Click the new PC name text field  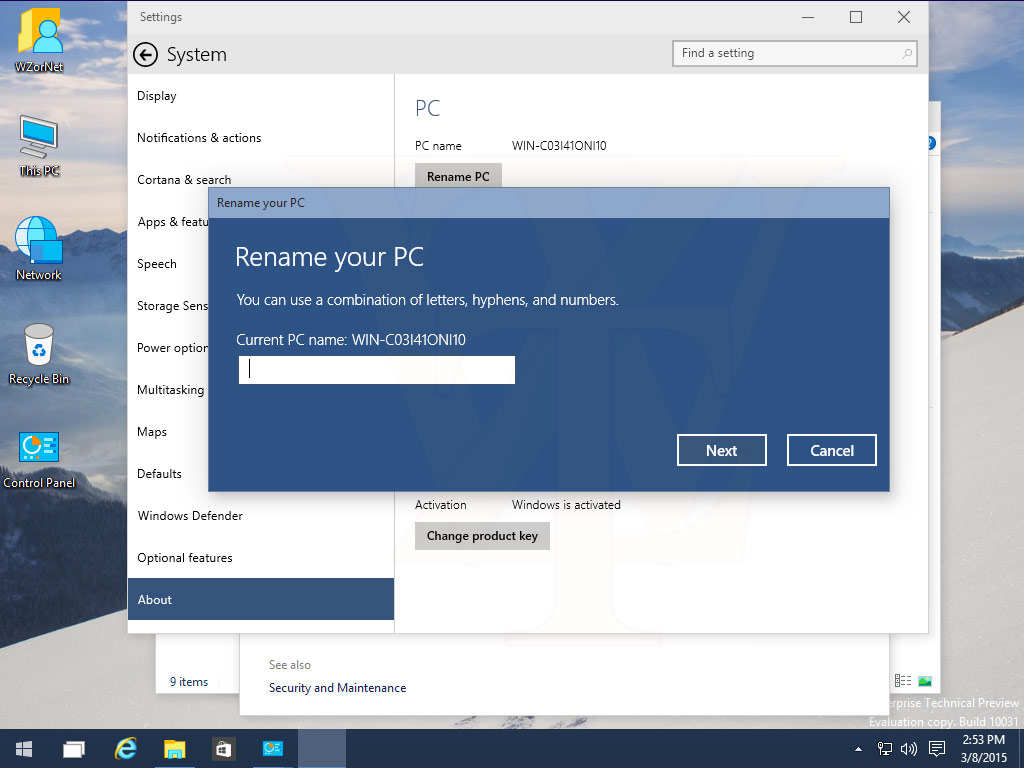pyautogui.click(x=377, y=370)
